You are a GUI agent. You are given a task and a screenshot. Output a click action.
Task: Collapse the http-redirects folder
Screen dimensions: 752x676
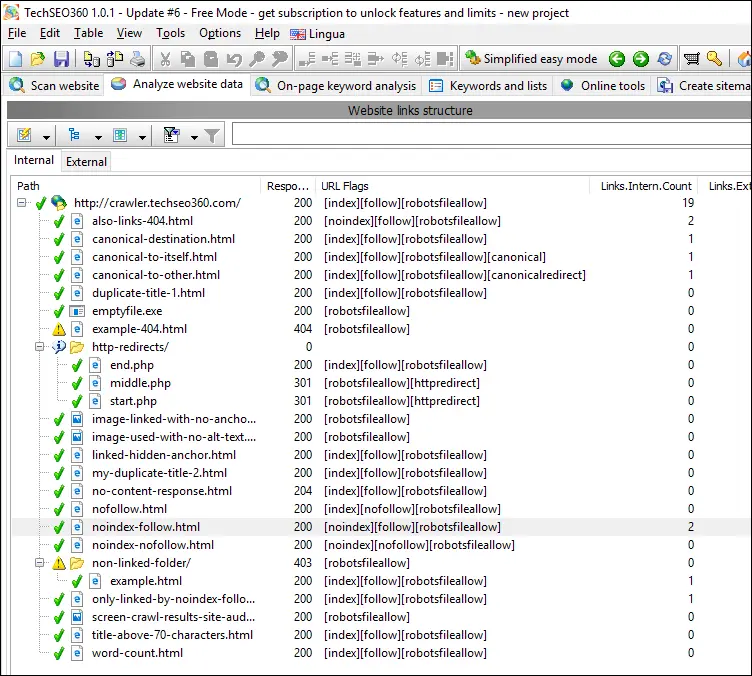40,347
